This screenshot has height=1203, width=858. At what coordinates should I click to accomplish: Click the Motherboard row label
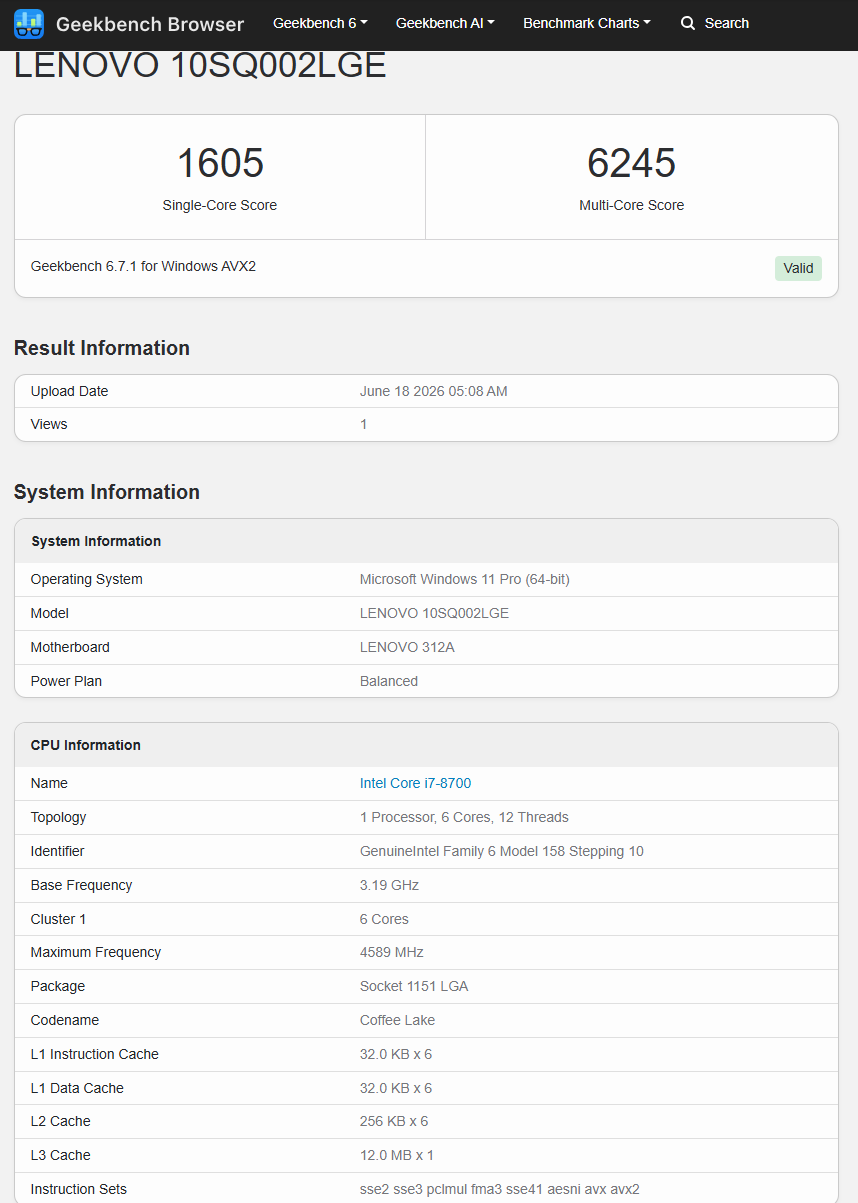click(70, 647)
